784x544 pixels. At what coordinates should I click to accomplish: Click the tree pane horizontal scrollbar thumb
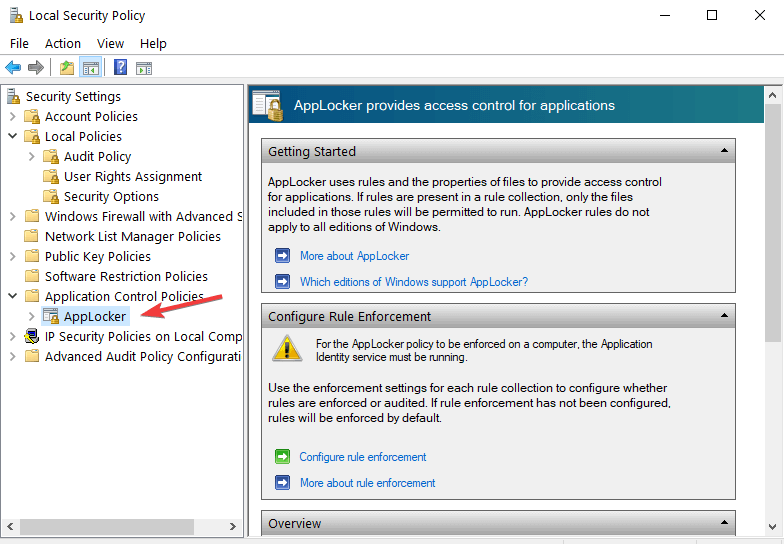[106, 526]
